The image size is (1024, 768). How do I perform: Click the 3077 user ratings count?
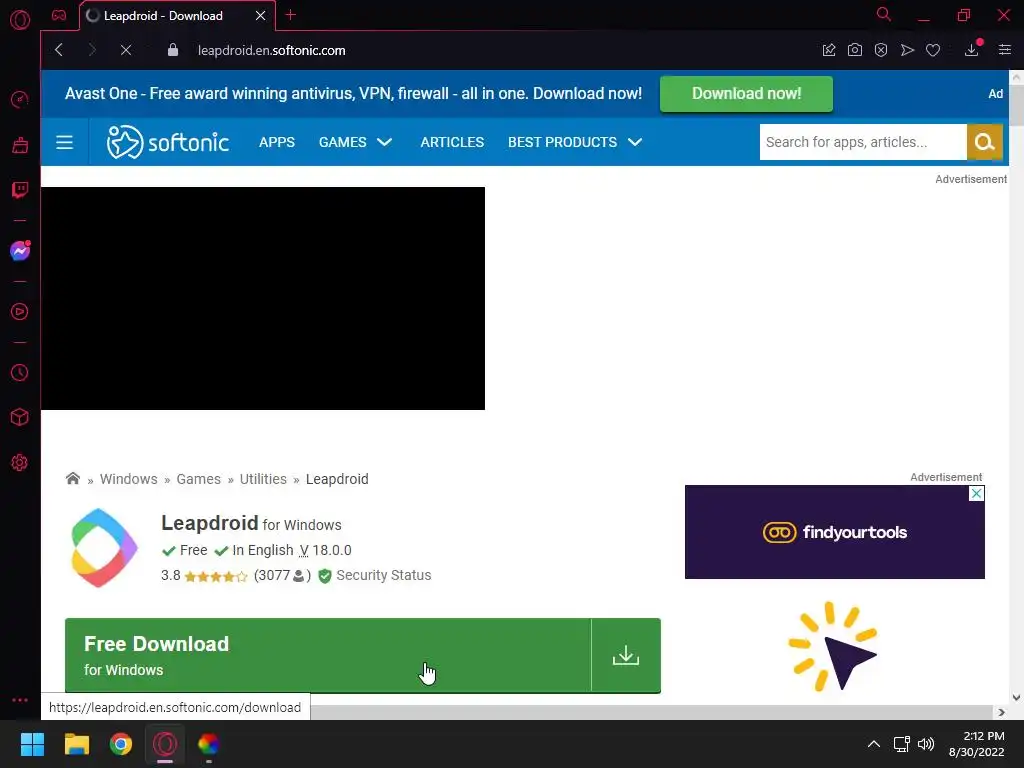282,575
